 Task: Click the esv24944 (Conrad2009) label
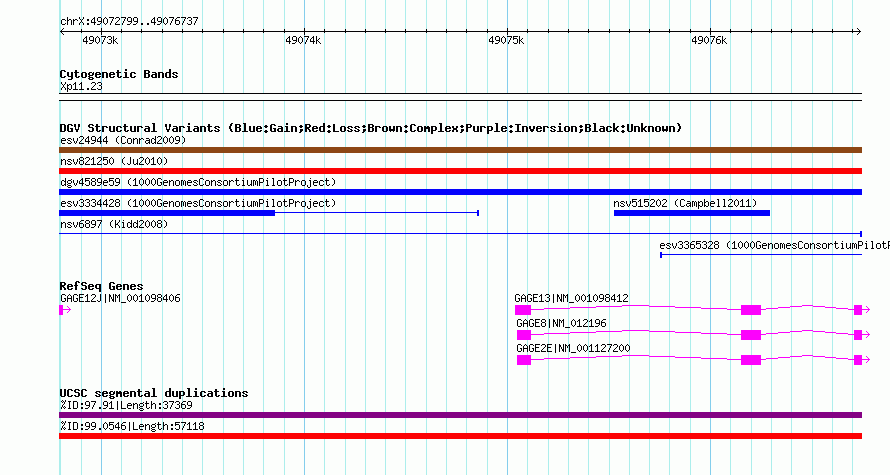(x=123, y=140)
